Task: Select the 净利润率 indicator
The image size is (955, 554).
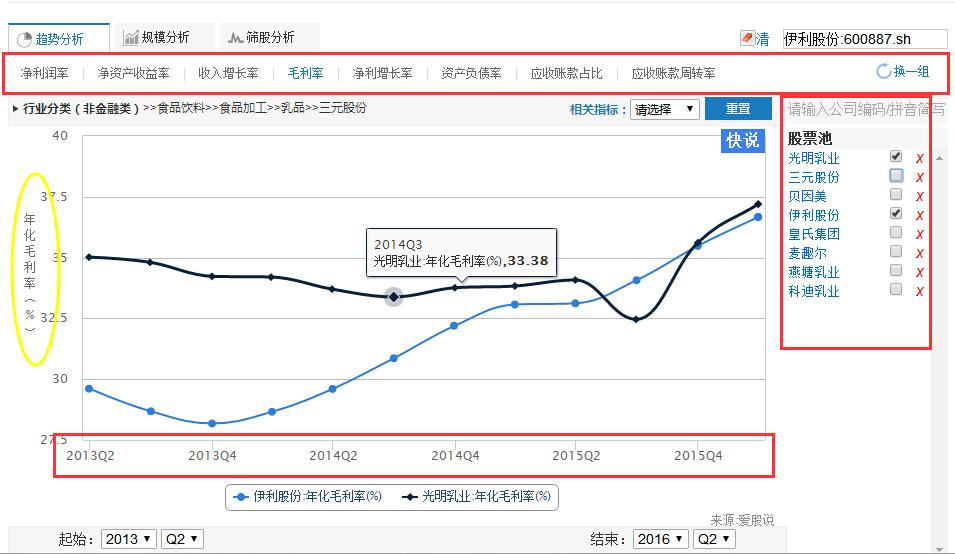Action: 44,74
